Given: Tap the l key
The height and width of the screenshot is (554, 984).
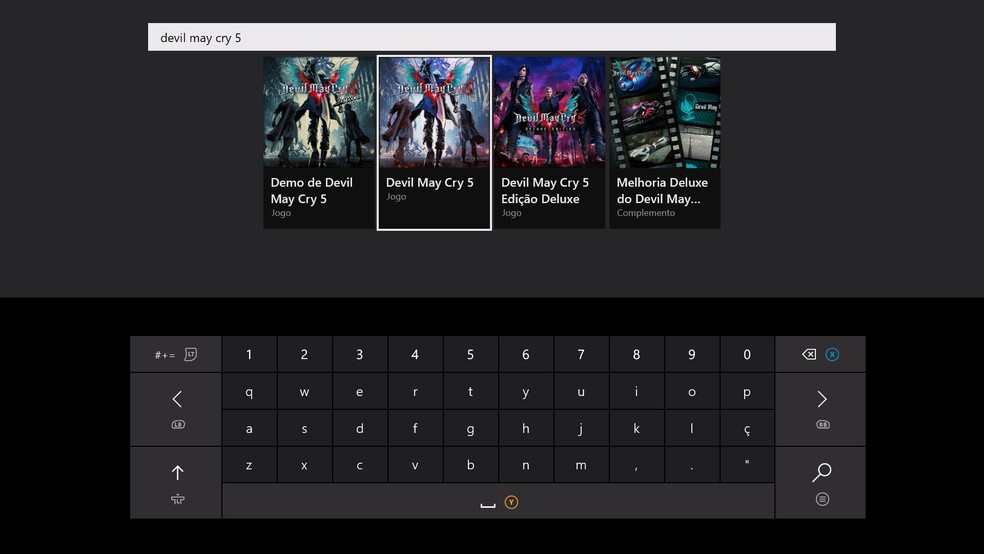Looking at the screenshot, I should coord(692,429).
